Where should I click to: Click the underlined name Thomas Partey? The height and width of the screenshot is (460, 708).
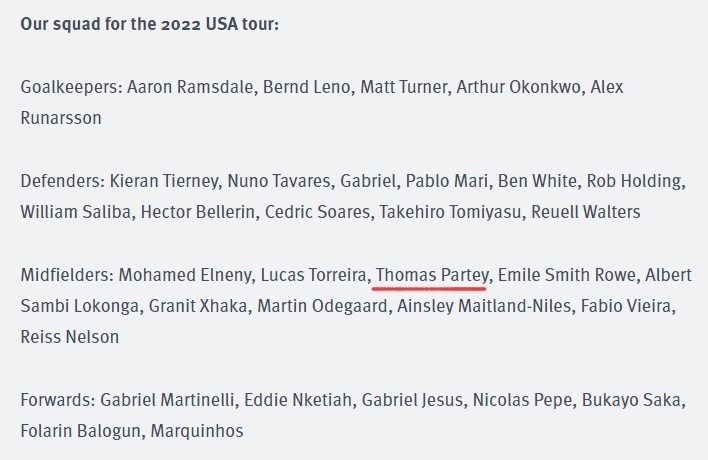click(432, 275)
